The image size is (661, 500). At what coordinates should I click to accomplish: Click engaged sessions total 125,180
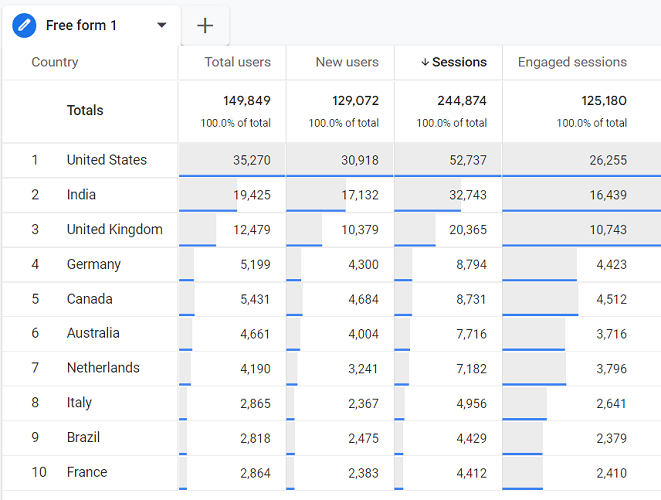(x=604, y=101)
